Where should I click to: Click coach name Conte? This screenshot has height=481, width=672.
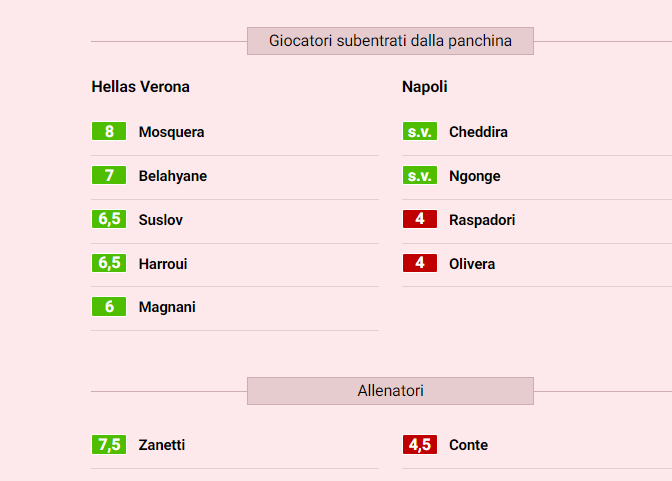tap(468, 445)
